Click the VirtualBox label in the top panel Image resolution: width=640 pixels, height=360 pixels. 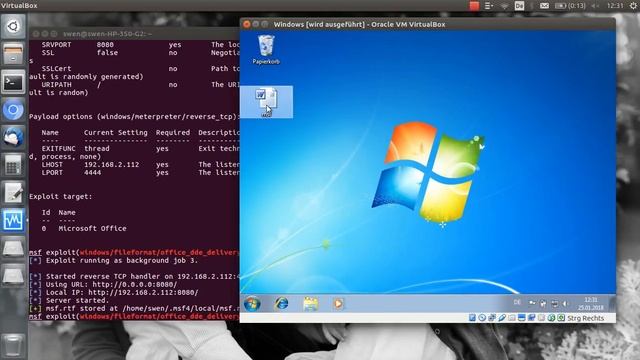[19, 6]
